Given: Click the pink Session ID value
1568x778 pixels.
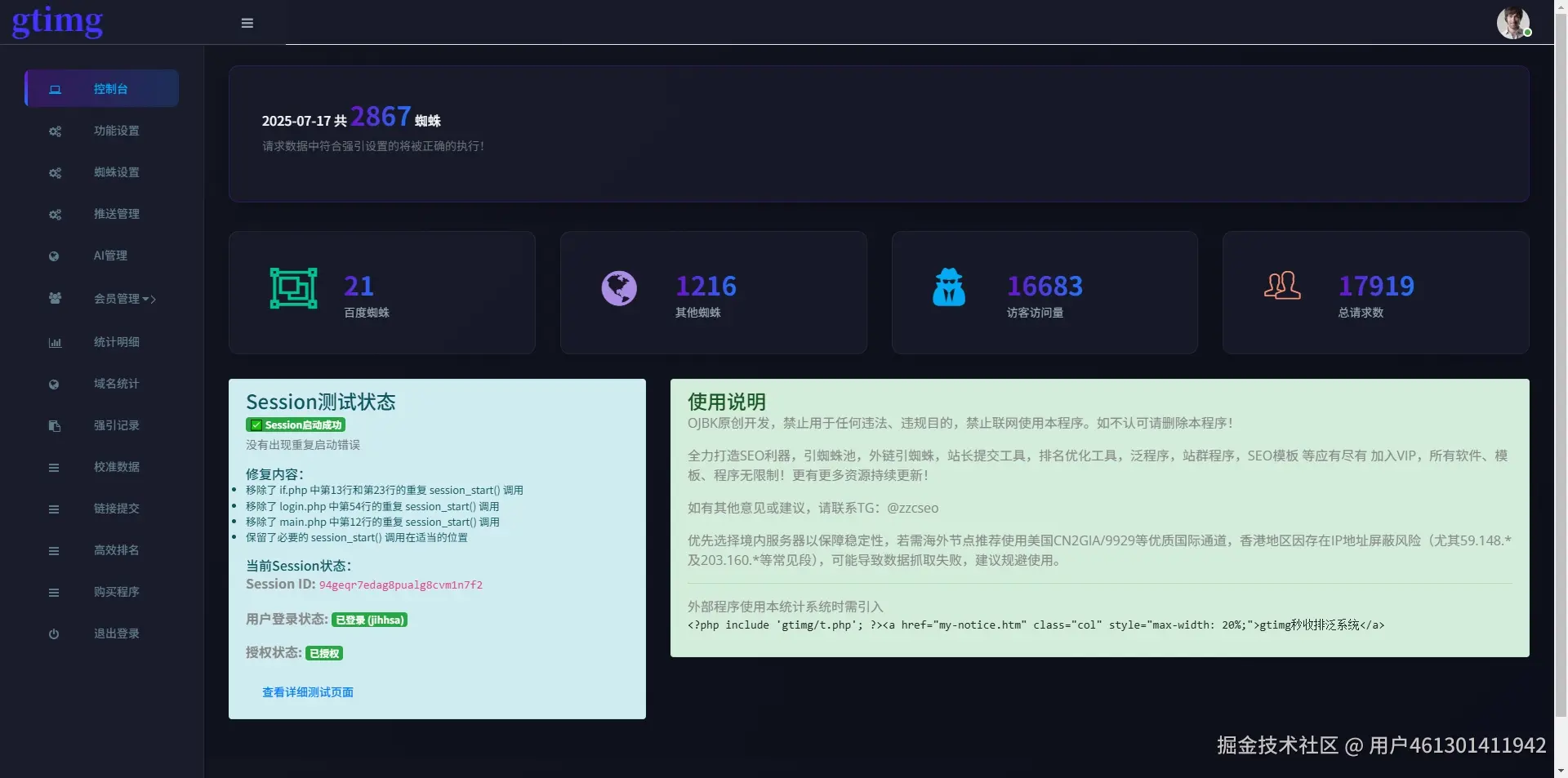Looking at the screenshot, I should click(x=399, y=585).
